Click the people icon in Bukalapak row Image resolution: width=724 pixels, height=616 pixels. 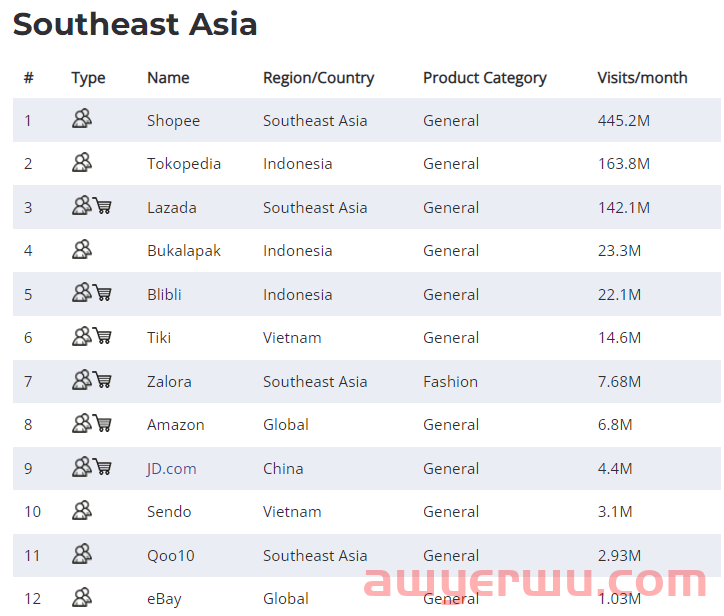coord(82,249)
